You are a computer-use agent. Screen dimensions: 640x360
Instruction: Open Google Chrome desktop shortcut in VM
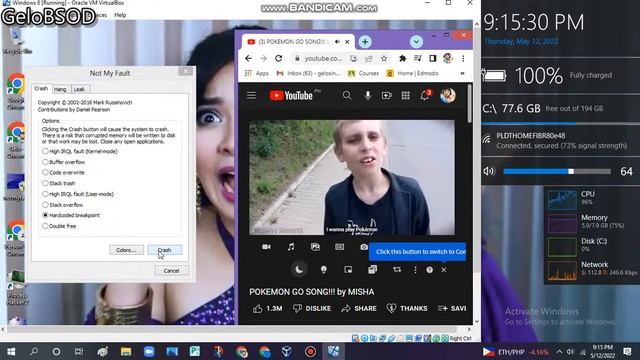tap(16, 91)
